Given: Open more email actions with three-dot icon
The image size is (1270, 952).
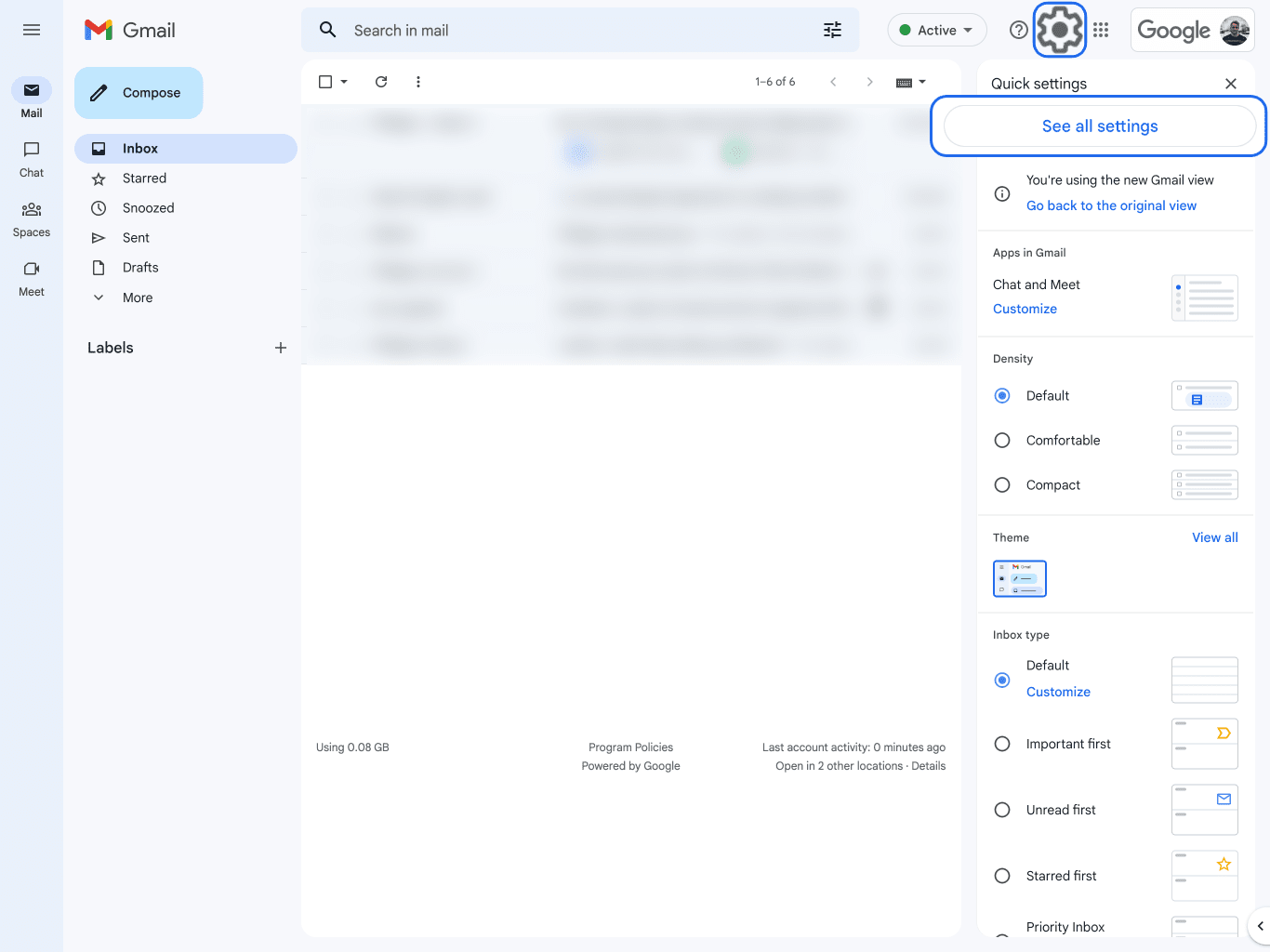Looking at the screenshot, I should [x=417, y=82].
